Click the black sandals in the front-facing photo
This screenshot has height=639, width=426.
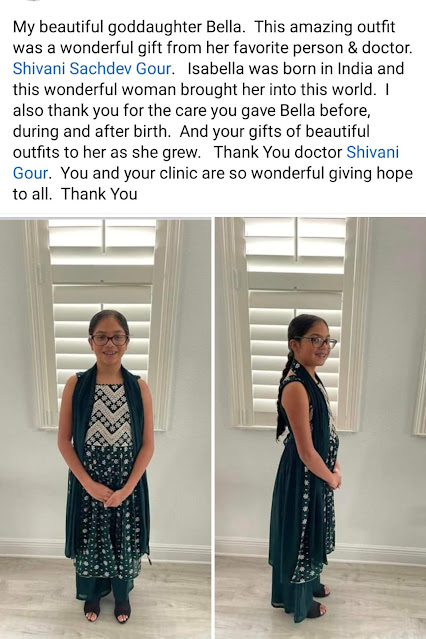coord(107,611)
